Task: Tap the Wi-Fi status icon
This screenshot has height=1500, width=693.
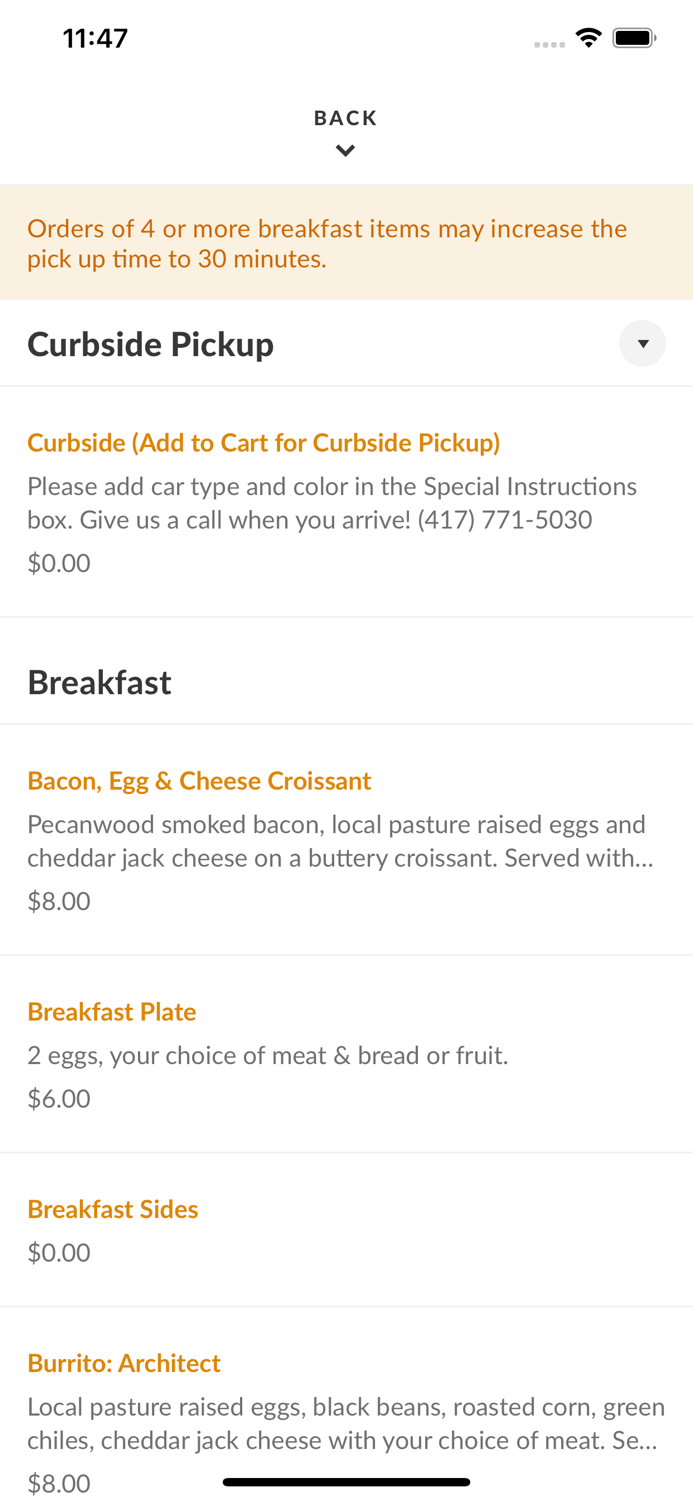Action: point(588,38)
